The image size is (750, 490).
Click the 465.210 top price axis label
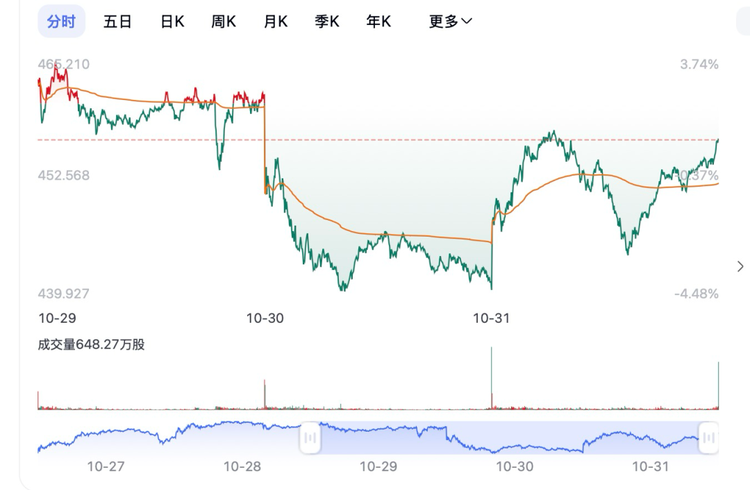[x=63, y=64]
